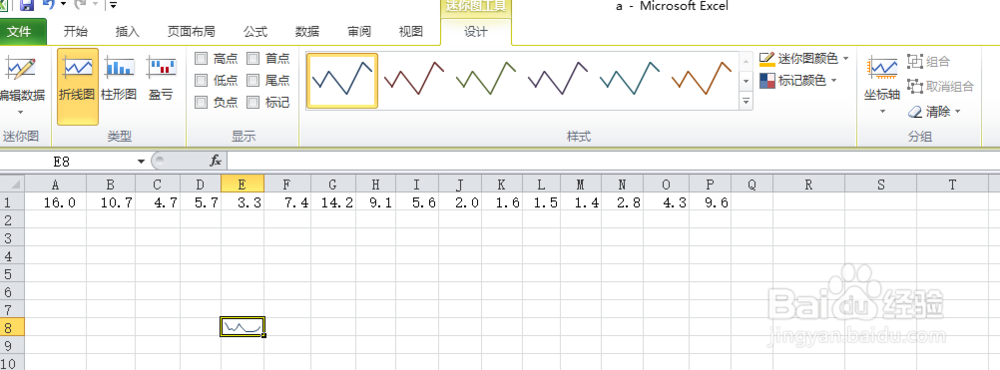Click the Save icon in quick access toolbar

pyautogui.click(x=27, y=6)
